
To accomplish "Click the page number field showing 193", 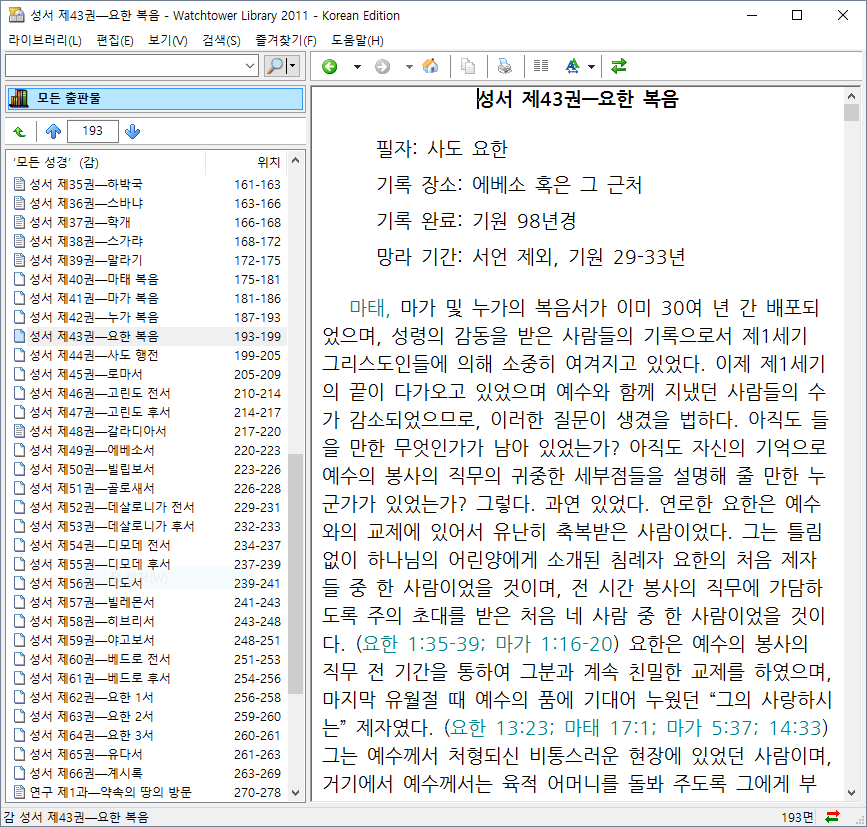I will coord(92,131).
